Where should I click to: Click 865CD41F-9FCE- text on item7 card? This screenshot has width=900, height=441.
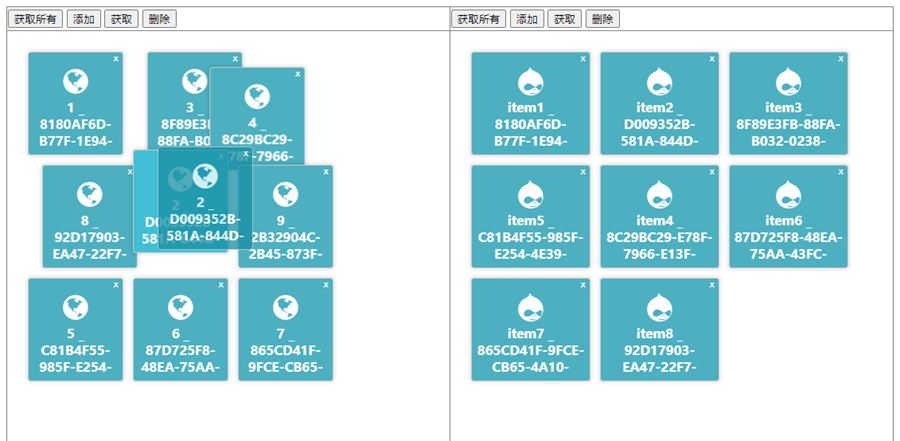[x=531, y=351]
